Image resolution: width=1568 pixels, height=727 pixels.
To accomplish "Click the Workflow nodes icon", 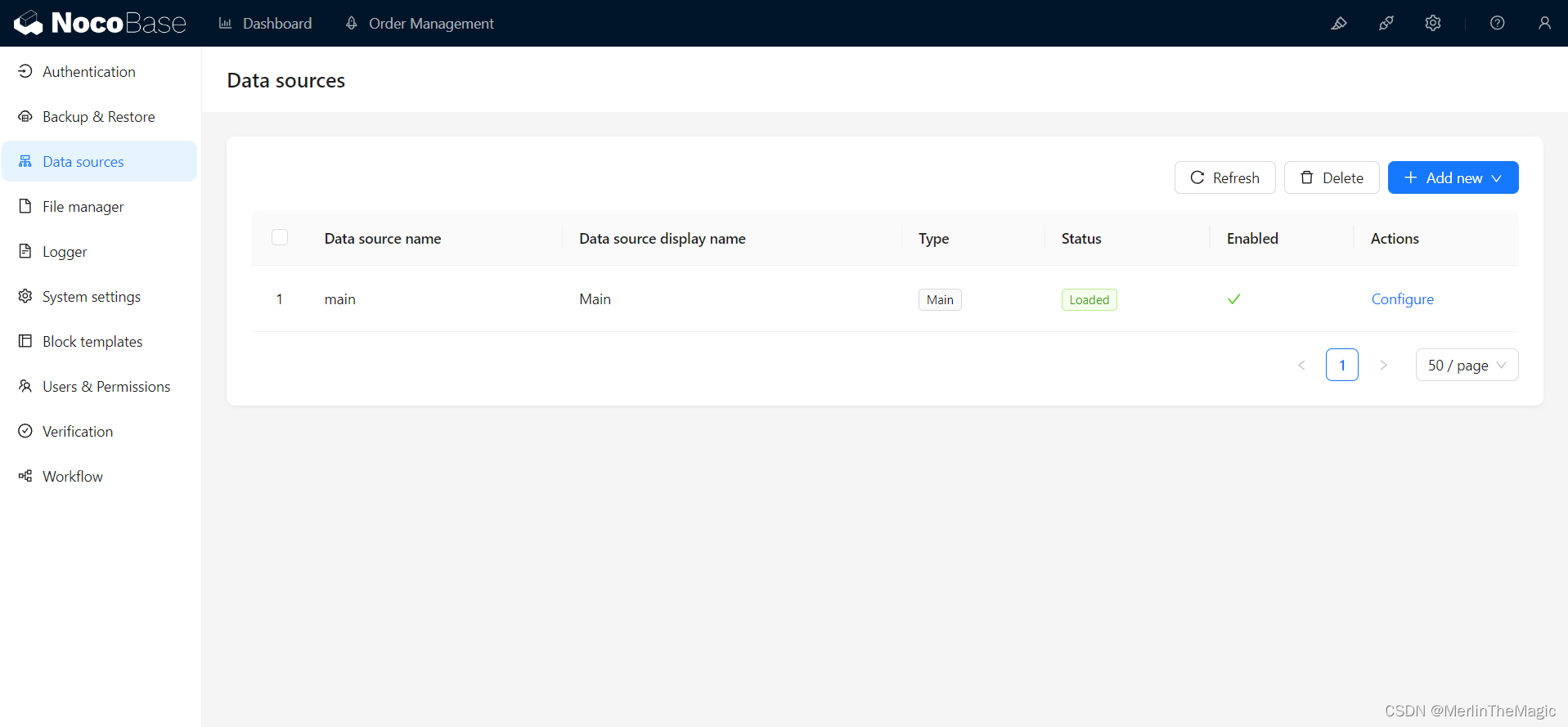I will (25, 476).
